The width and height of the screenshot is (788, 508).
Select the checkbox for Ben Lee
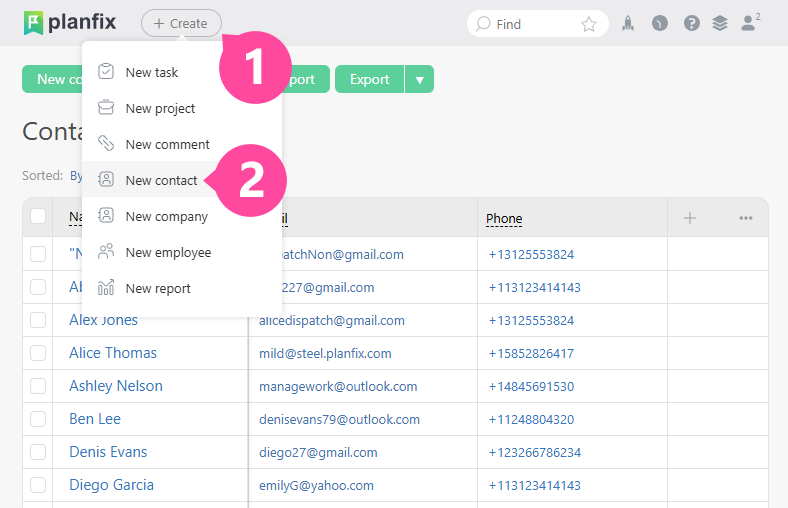pos(38,419)
